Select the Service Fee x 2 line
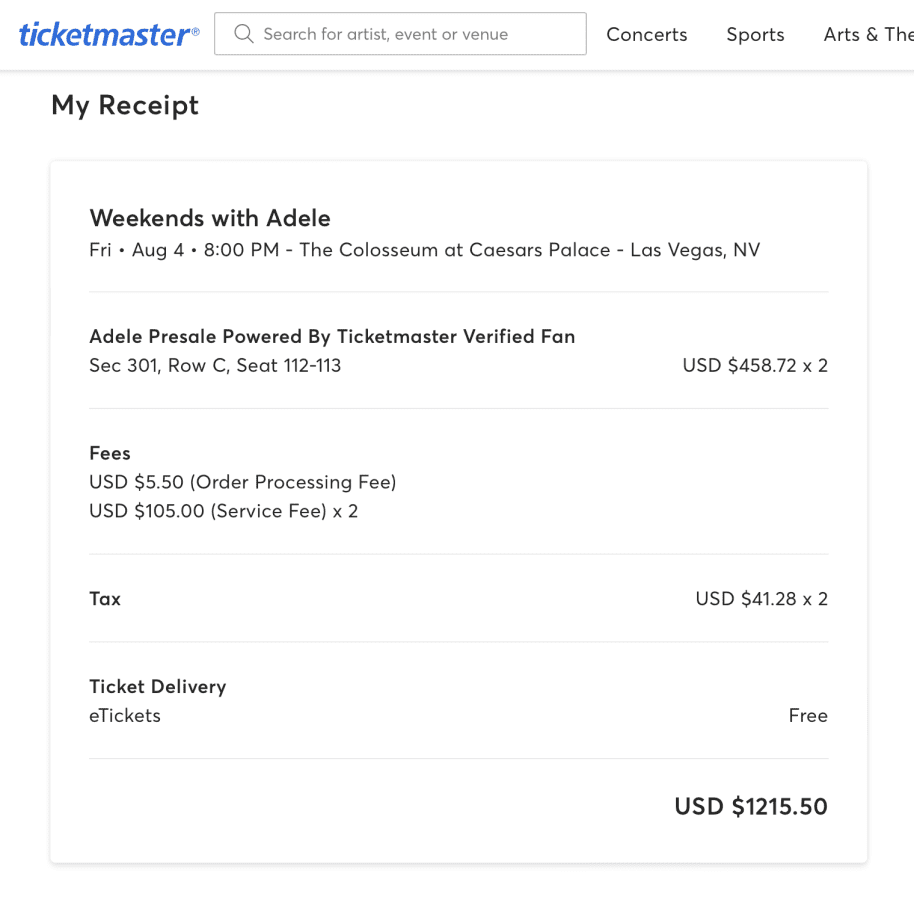Image resolution: width=914 pixels, height=900 pixels. tap(223, 511)
